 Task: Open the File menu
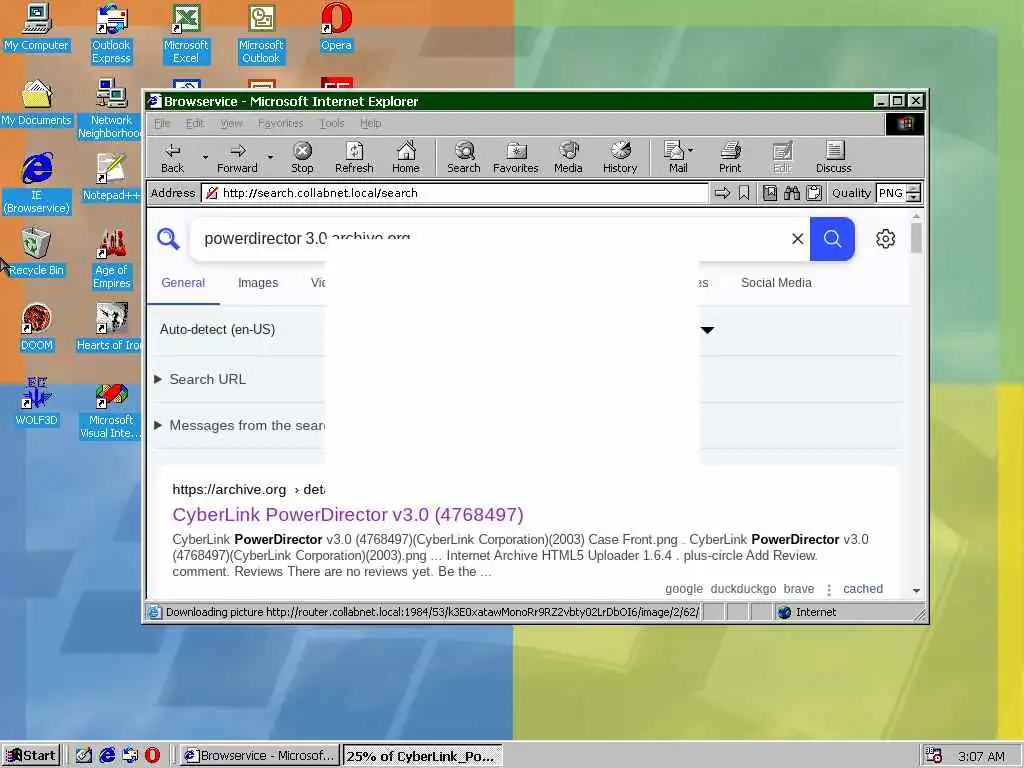[x=162, y=123]
